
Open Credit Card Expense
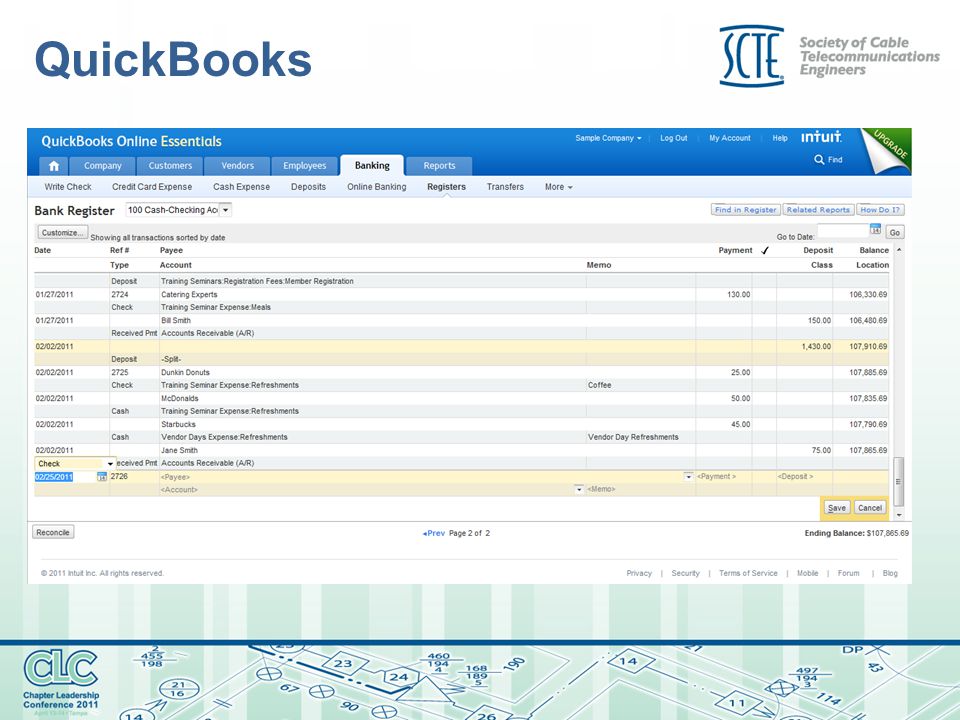pyautogui.click(x=152, y=187)
